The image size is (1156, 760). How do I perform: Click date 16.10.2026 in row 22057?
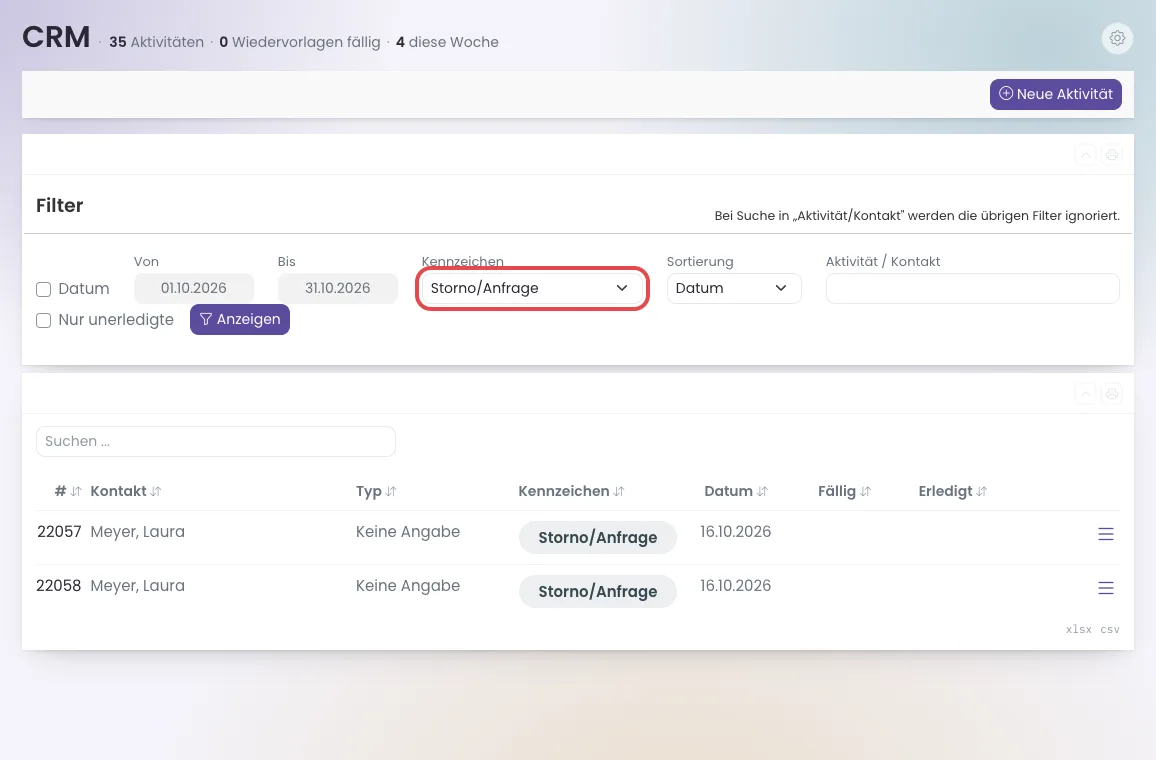pos(735,531)
